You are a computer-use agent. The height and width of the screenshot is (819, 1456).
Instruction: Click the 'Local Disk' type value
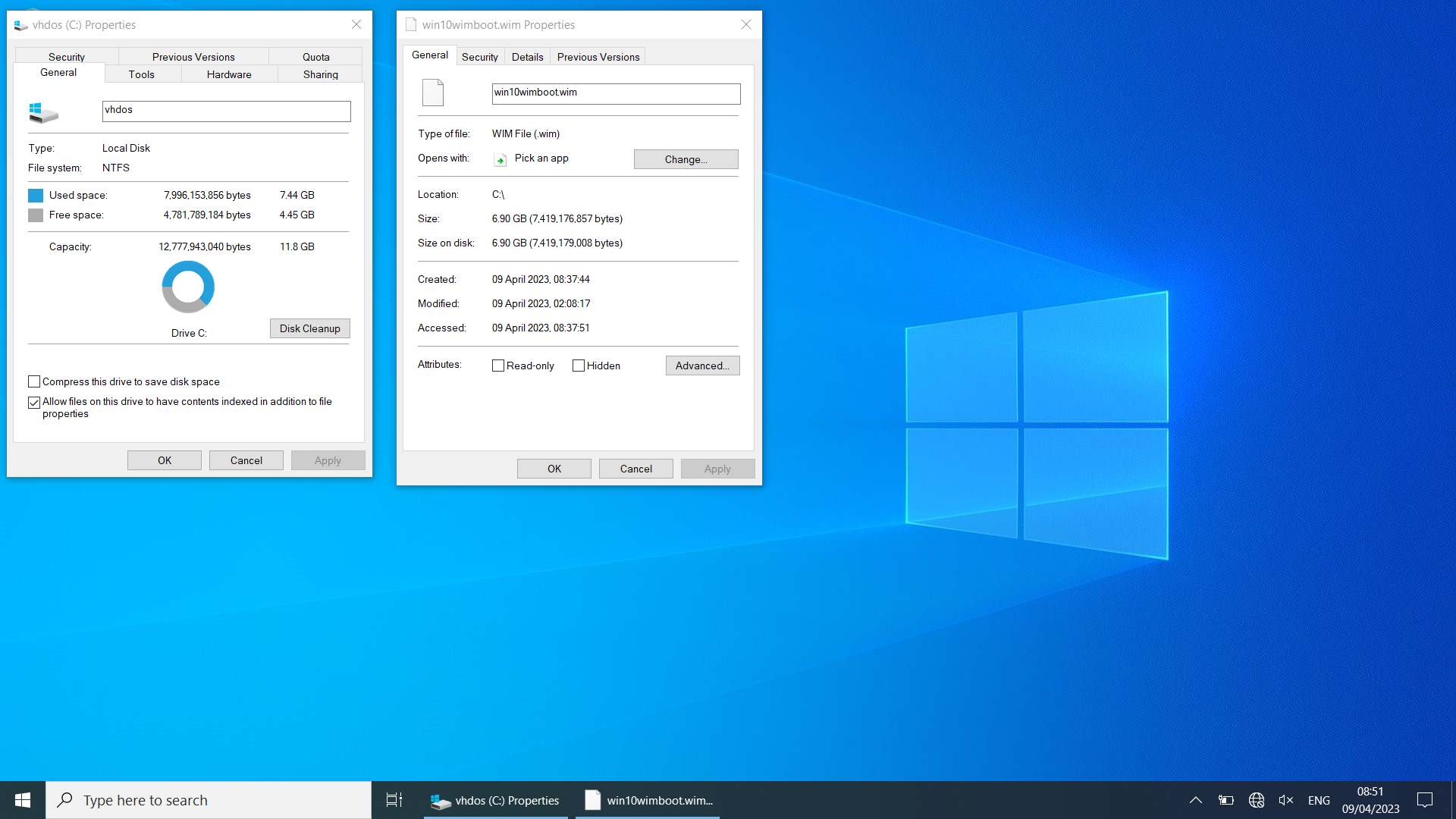[x=126, y=148]
